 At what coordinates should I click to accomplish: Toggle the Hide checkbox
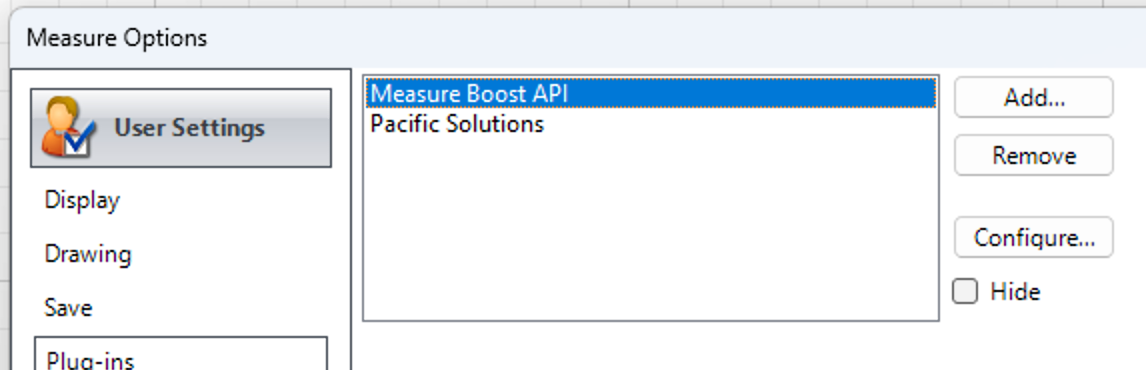[x=965, y=292]
